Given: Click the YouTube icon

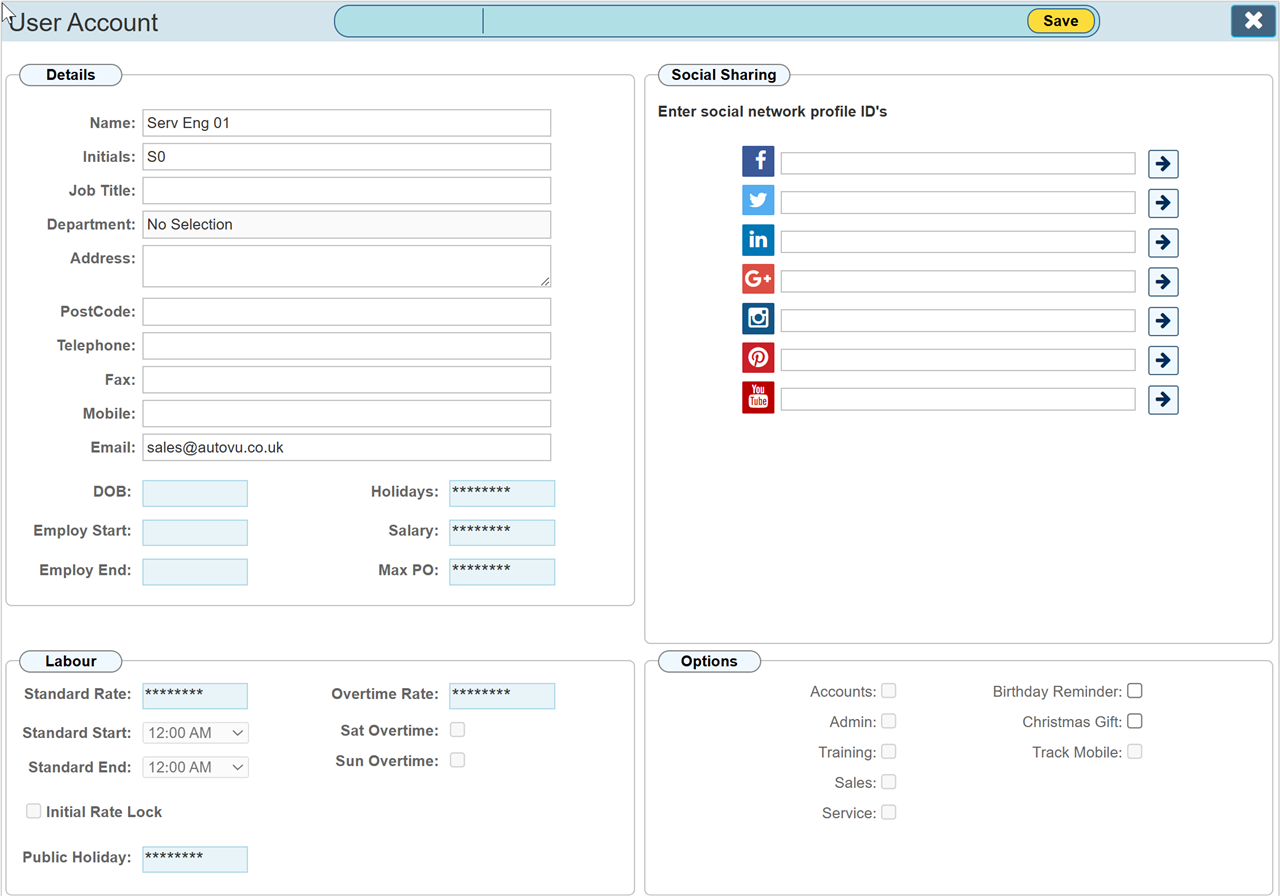Looking at the screenshot, I should coord(758,398).
